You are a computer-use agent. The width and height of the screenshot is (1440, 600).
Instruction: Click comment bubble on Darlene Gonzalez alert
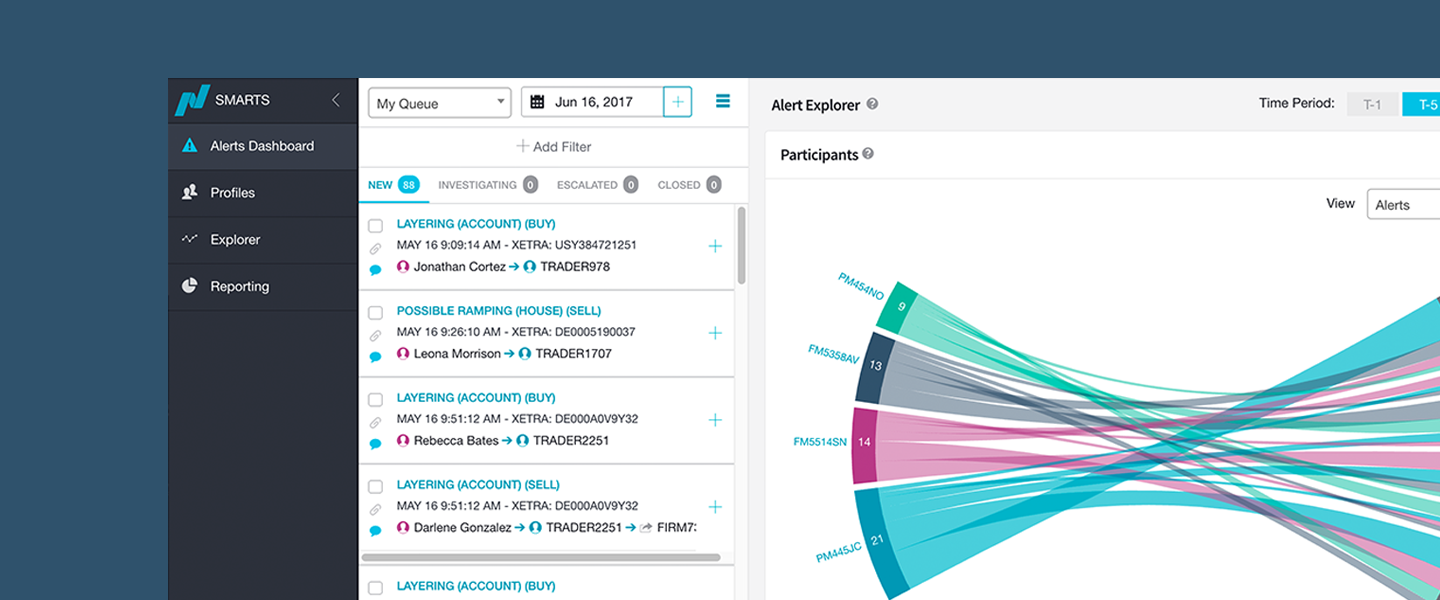tap(376, 531)
